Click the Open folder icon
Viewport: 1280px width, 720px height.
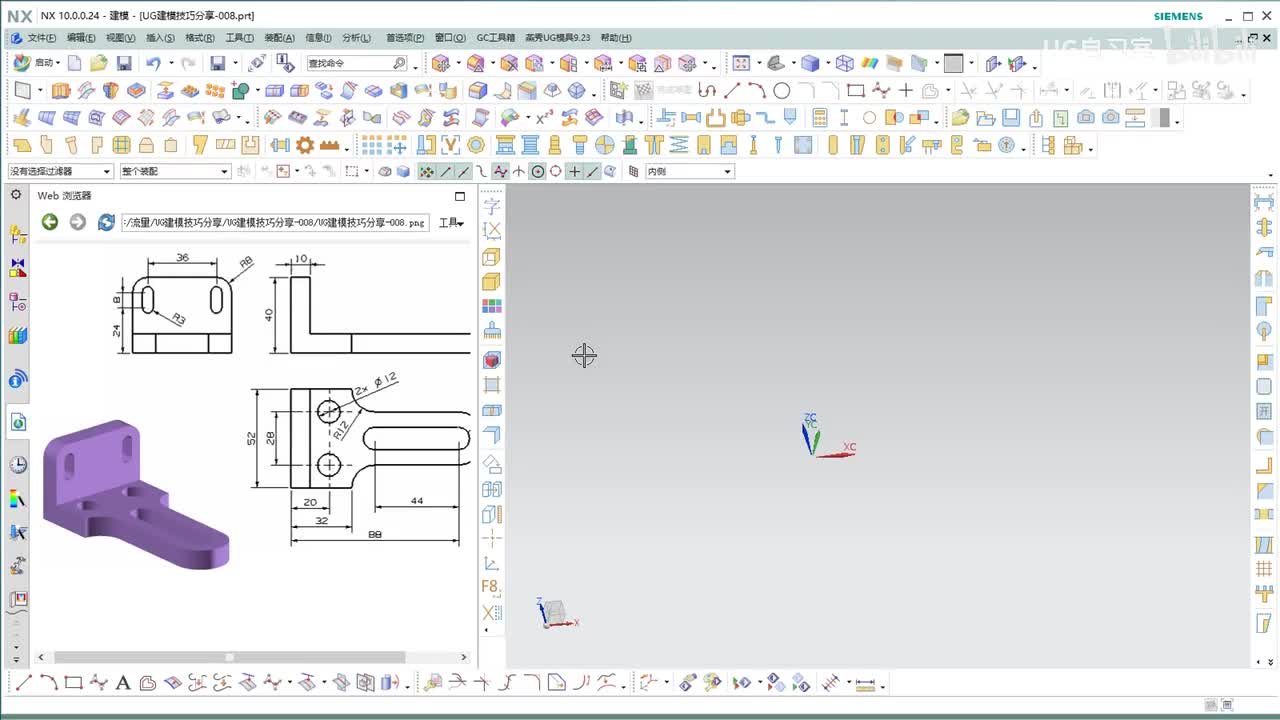pyautogui.click(x=99, y=63)
